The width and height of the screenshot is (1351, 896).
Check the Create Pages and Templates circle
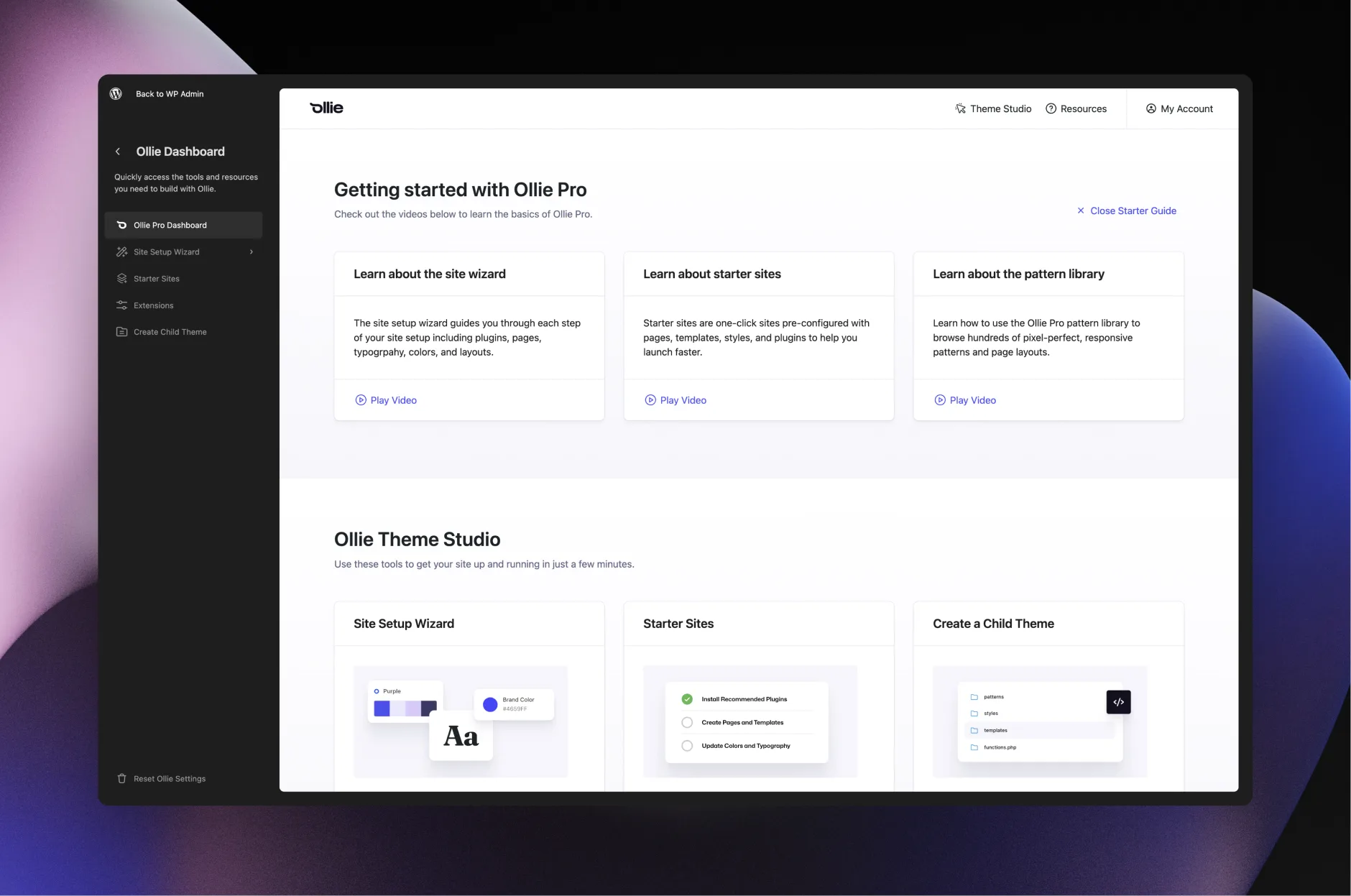point(687,723)
